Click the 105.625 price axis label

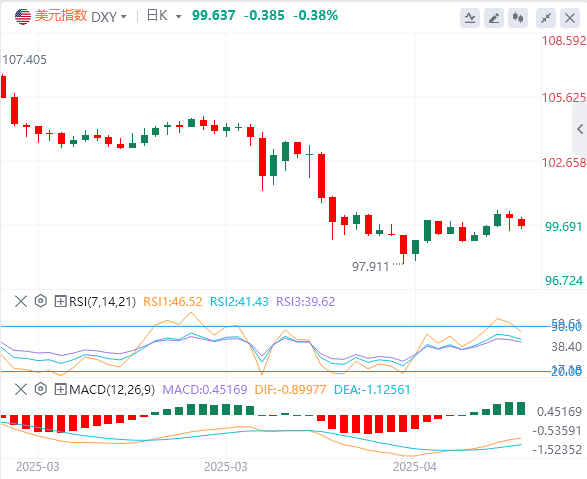(x=564, y=98)
